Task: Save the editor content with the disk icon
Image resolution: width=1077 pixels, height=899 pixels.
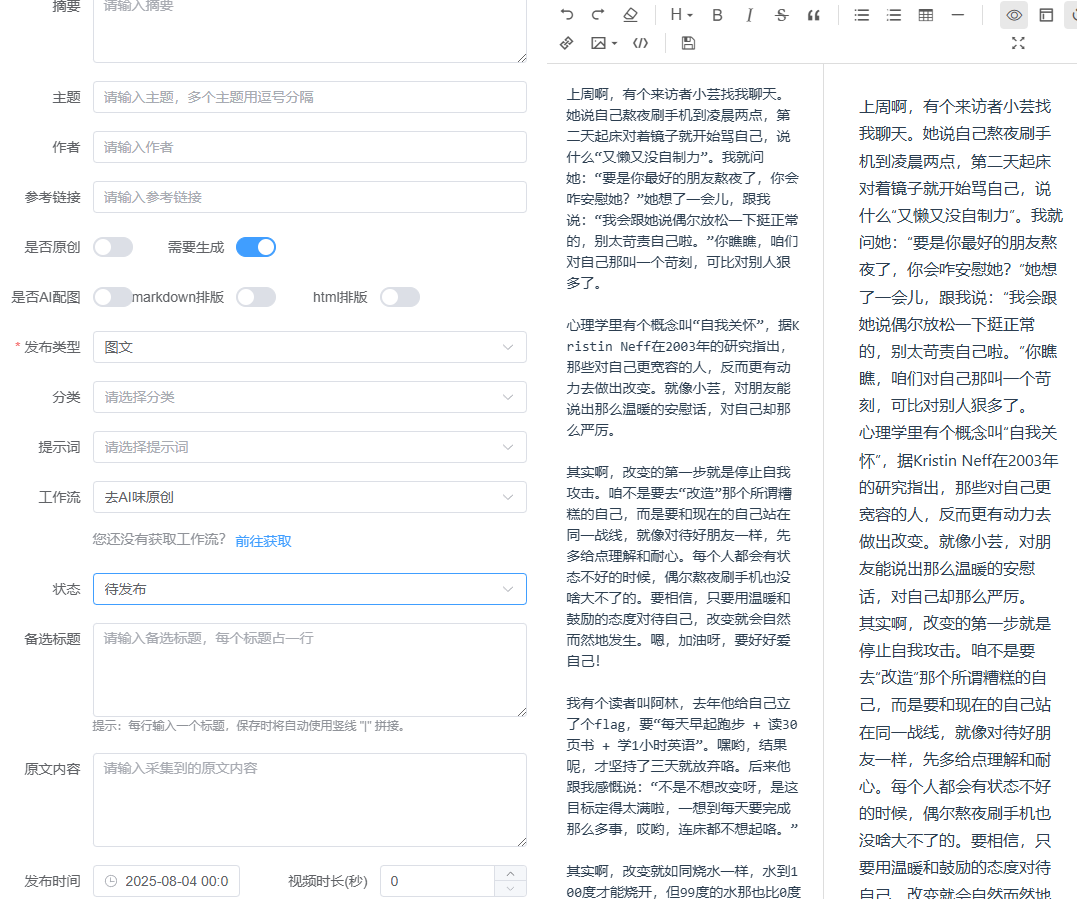Action: coord(688,43)
